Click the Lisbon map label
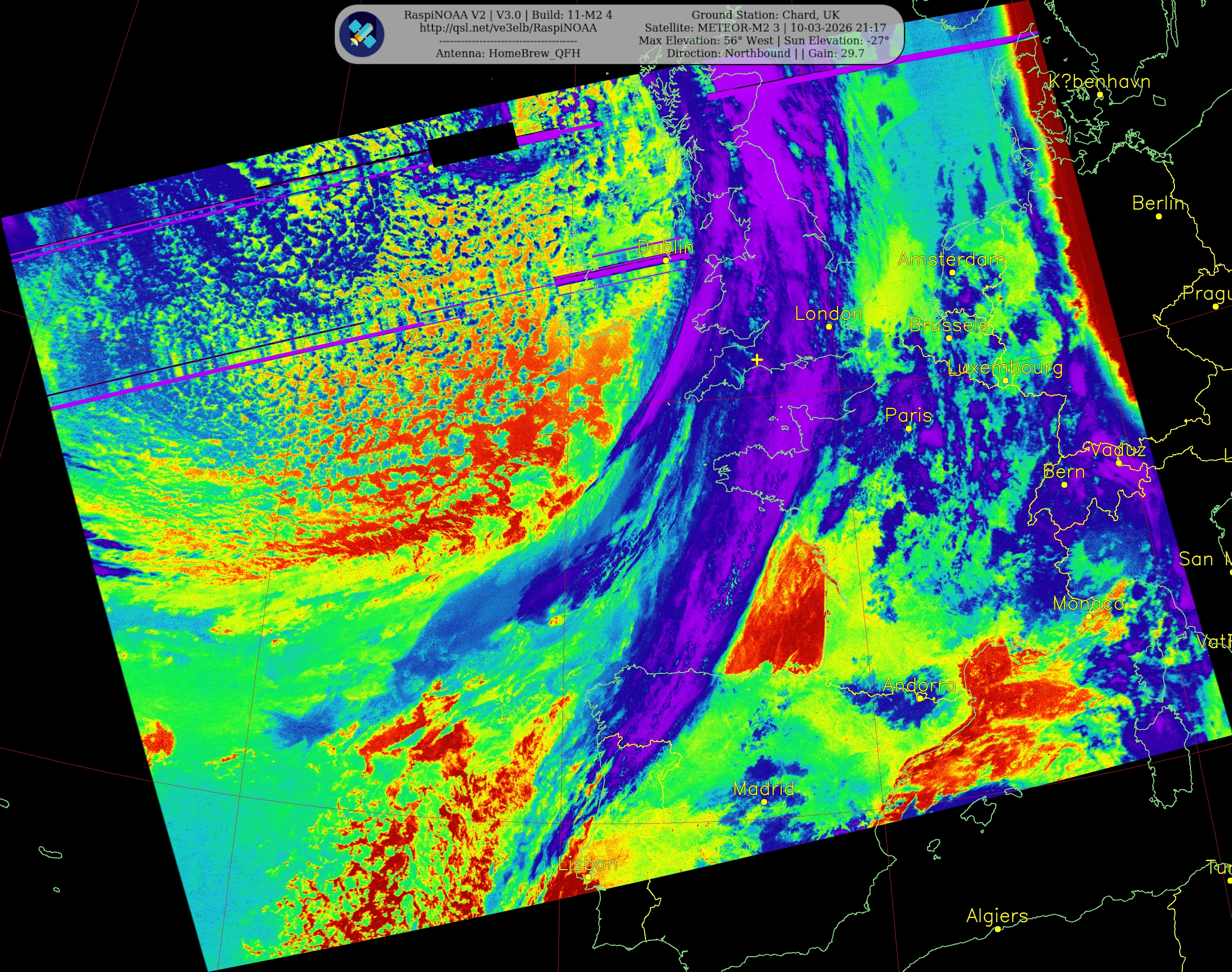The width and height of the screenshot is (1232, 972). pyautogui.click(x=587, y=864)
